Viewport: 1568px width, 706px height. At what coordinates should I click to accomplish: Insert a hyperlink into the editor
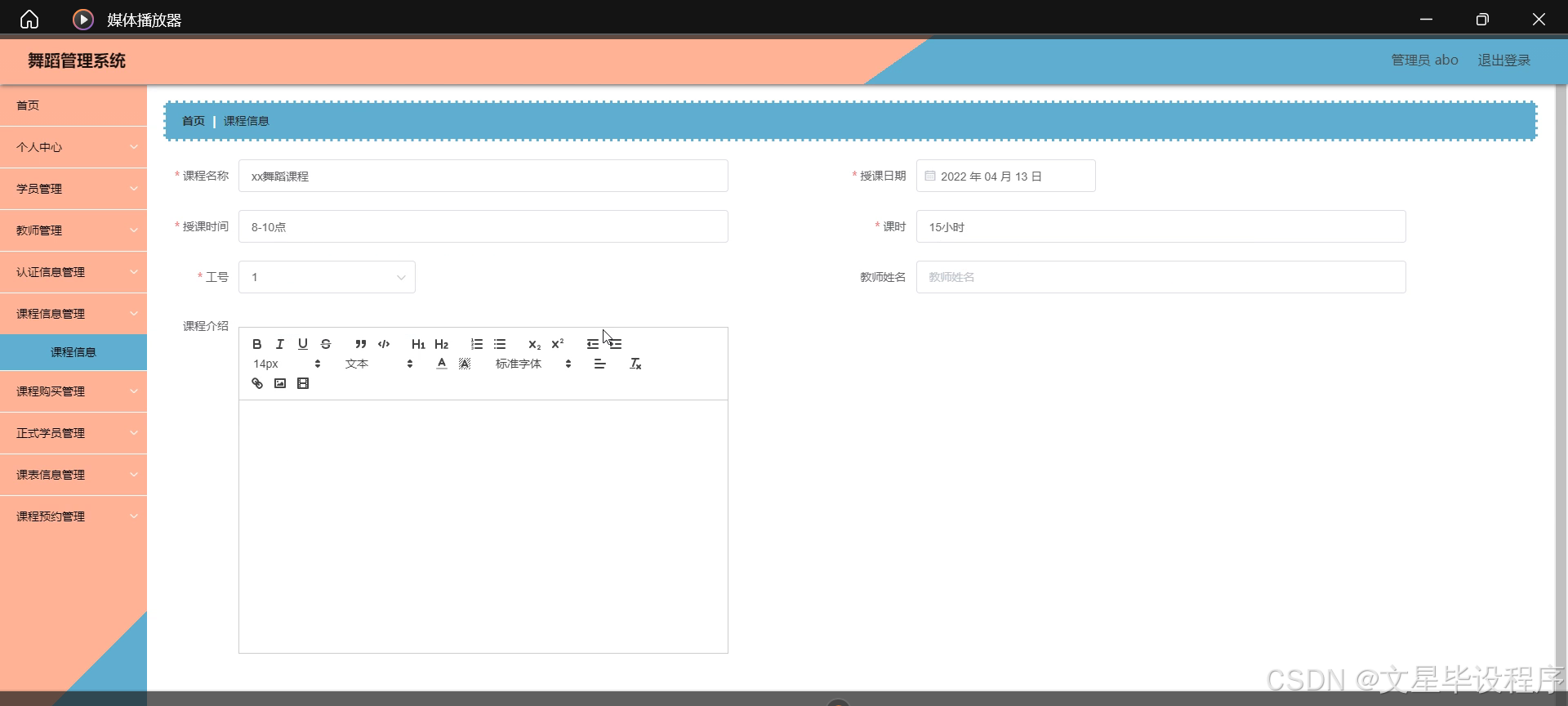(x=257, y=383)
